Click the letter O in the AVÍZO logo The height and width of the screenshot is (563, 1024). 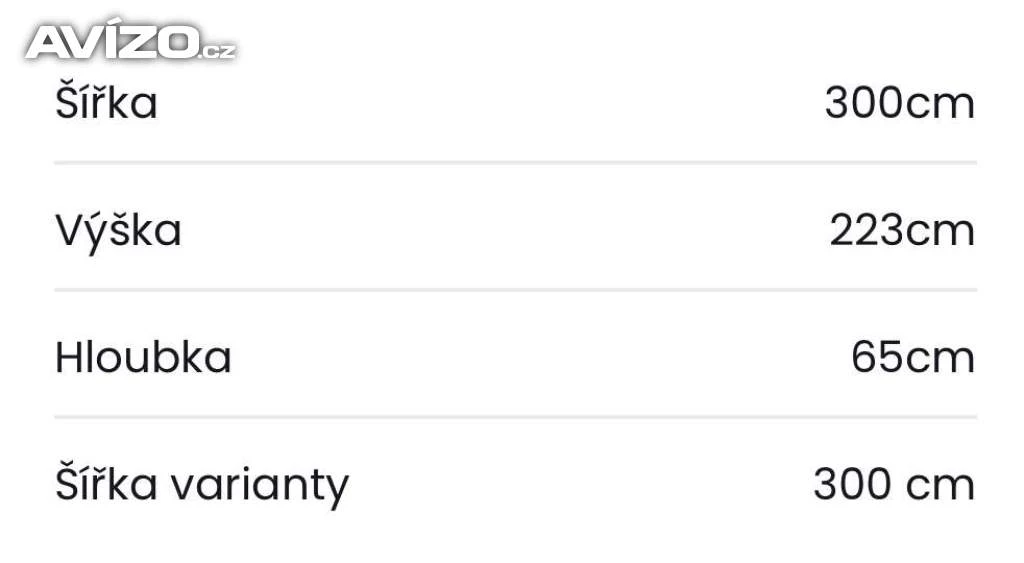[x=177, y=43]
